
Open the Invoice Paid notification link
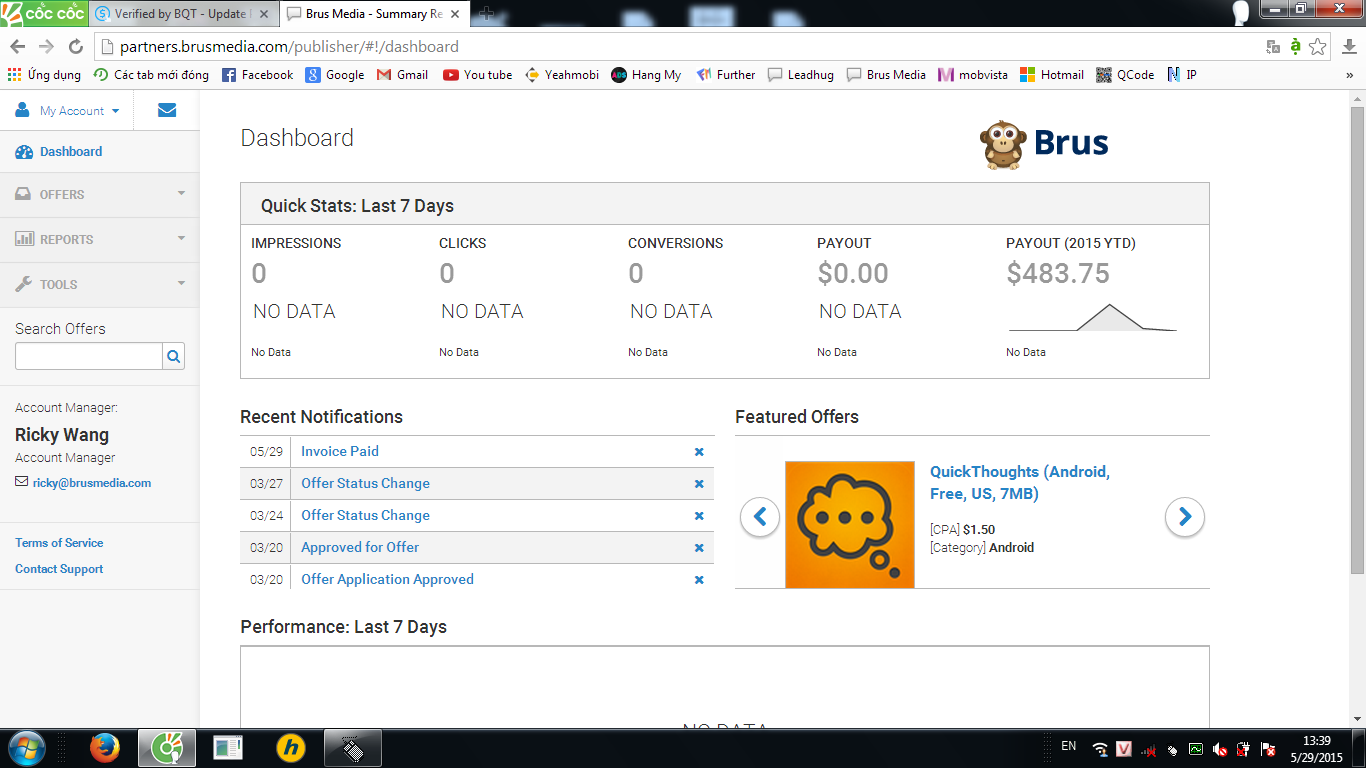coord(340,452)
